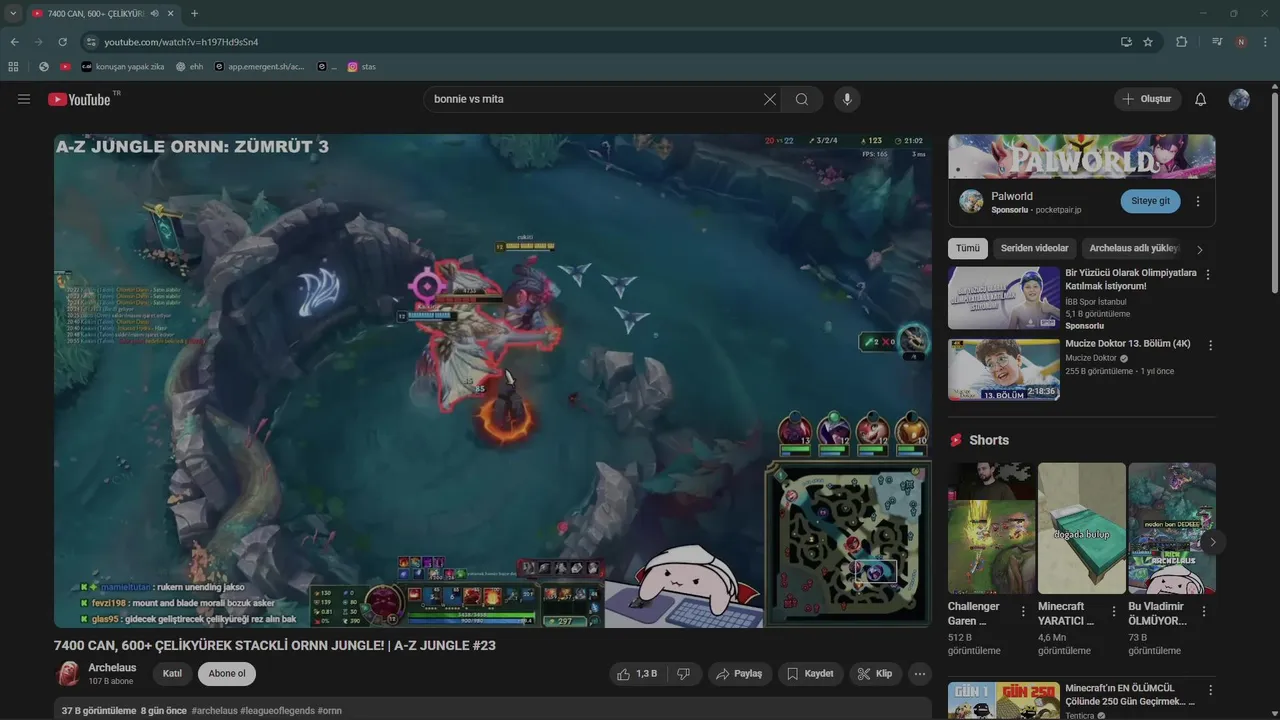
Task: Open the Minecraft YARATICI short thumbnail
Action: (1082, 528)
